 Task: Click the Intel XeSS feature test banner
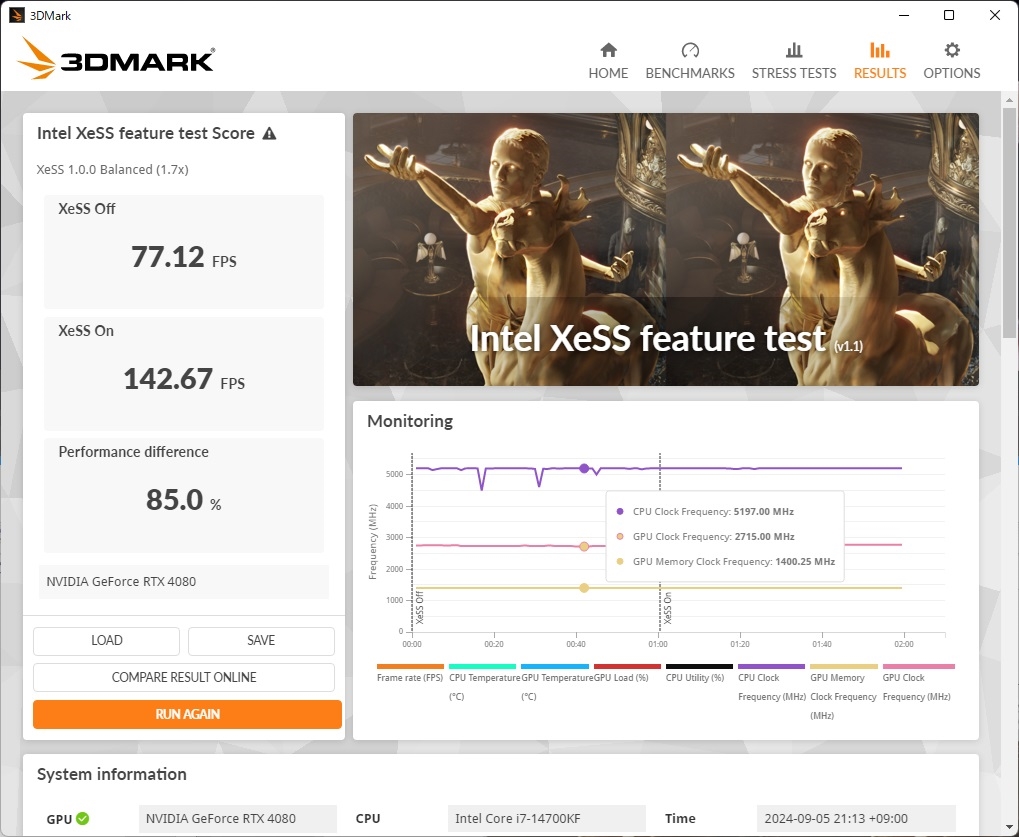665,250
